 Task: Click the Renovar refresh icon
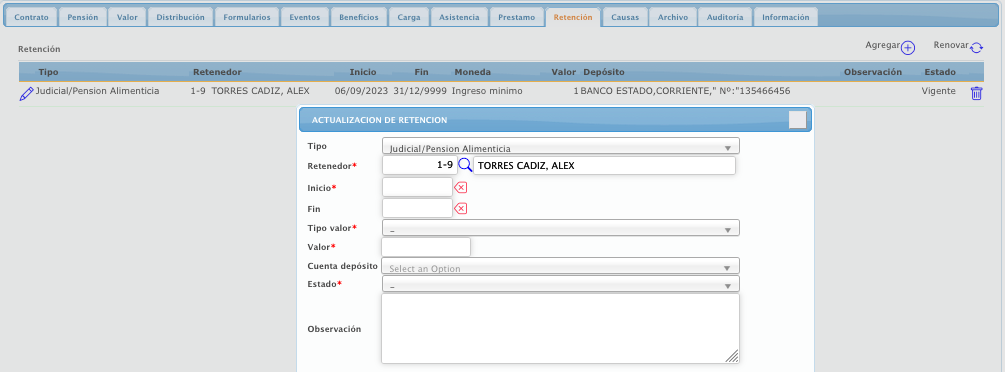pos(976,48)
